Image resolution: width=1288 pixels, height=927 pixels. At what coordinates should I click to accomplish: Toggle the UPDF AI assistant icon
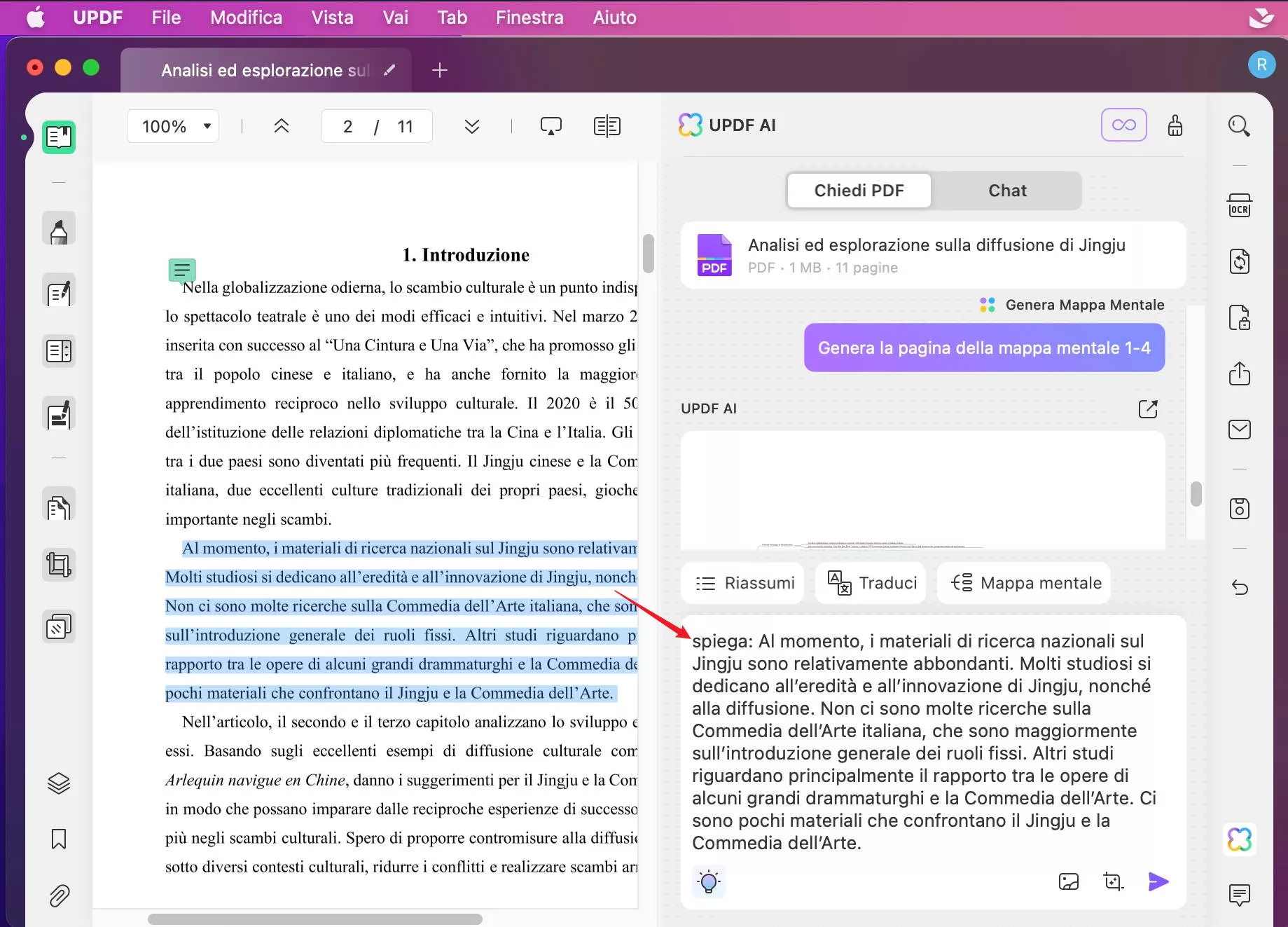[1239, 839]
